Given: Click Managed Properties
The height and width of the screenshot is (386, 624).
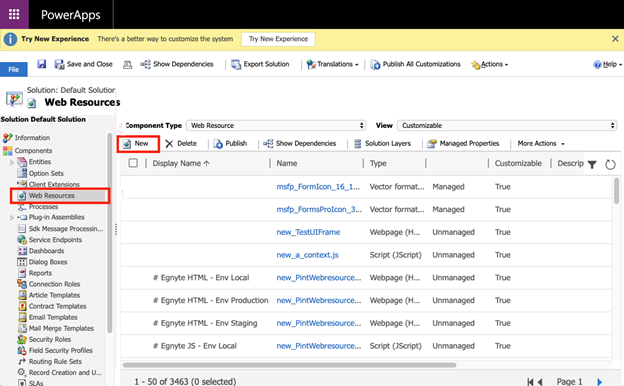Looking at the screenshot, I should [x=463, y=144].
